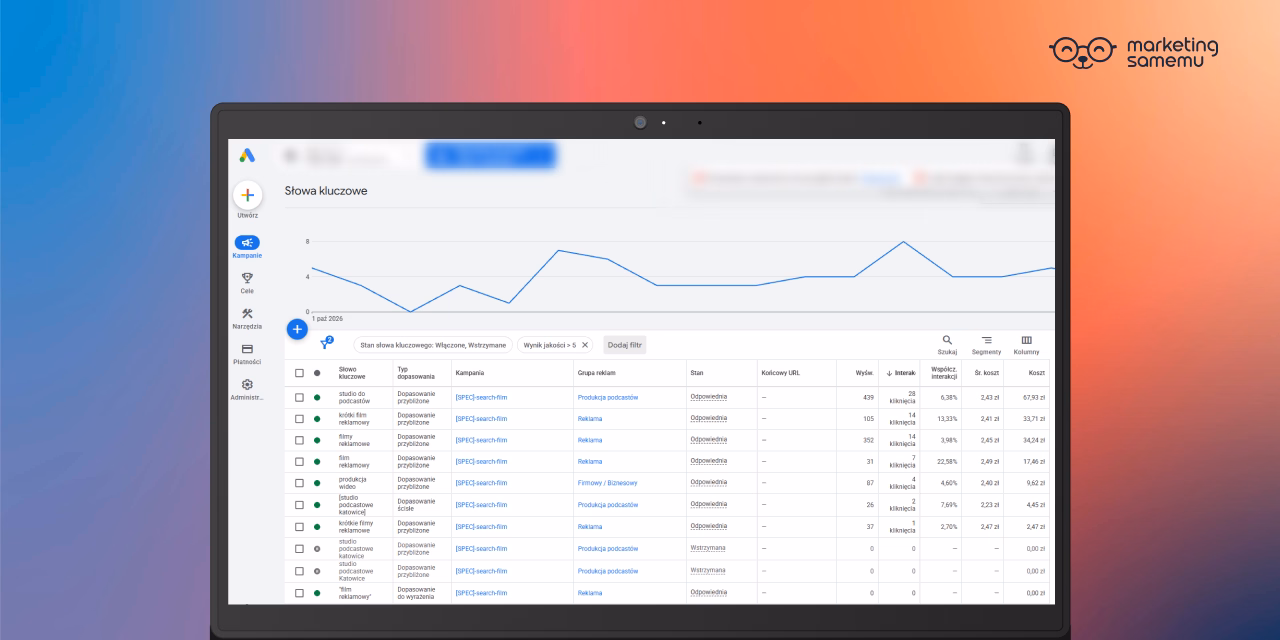Remove the Wynik jakości > 5 filter
The height and width of the screenshot is (640, 1280).
pos(585,345)
